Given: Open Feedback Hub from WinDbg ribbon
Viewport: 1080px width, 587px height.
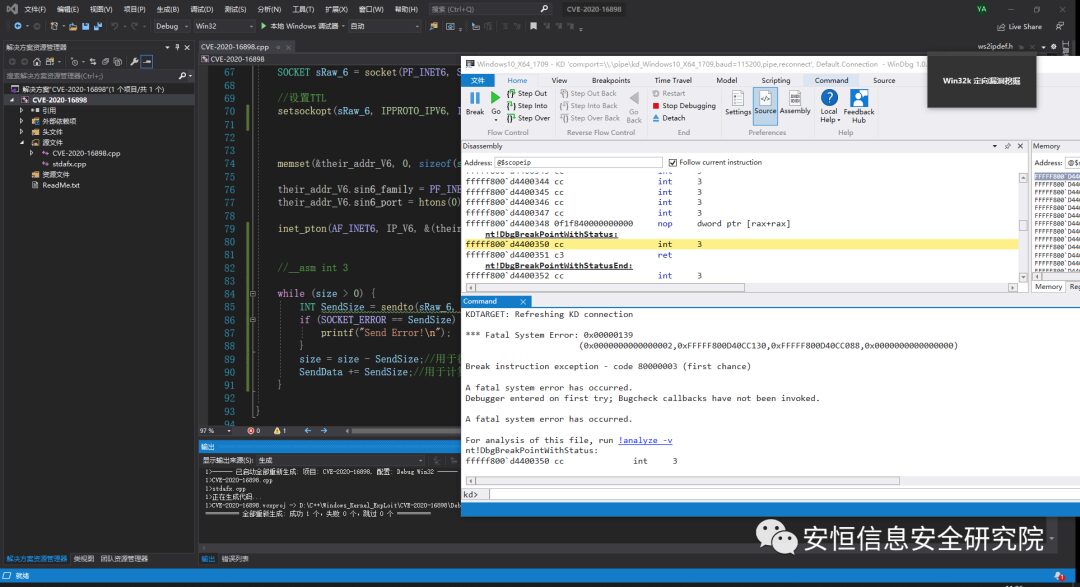Looking at the screenshot, I should tap(859, 106).
